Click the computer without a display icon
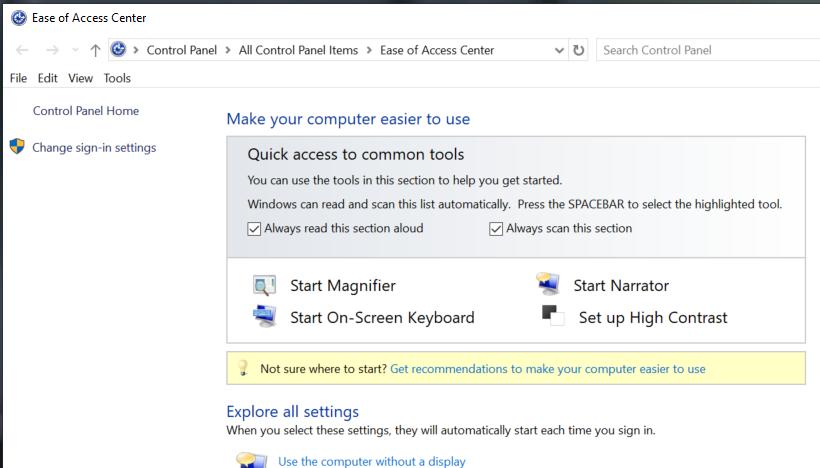Screen dimensions: 820x468 (x=252, y=460)
